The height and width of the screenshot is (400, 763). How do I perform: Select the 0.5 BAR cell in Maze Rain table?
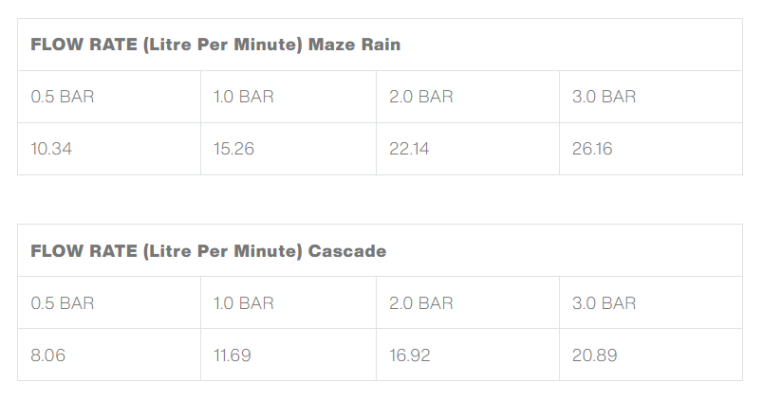click(63, 97)
